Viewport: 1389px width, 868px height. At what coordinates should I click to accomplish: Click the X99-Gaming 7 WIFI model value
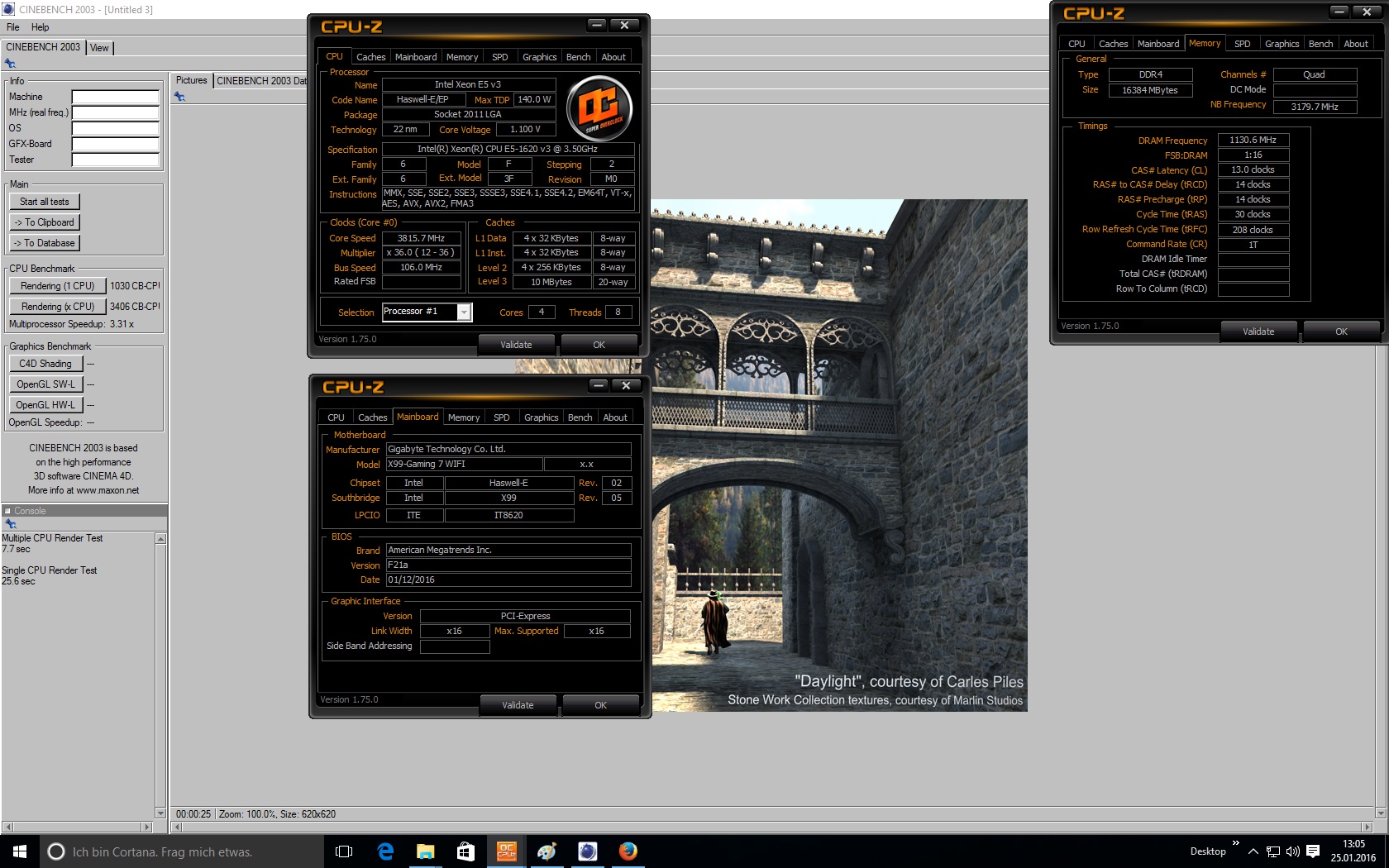tap(464, 465)
